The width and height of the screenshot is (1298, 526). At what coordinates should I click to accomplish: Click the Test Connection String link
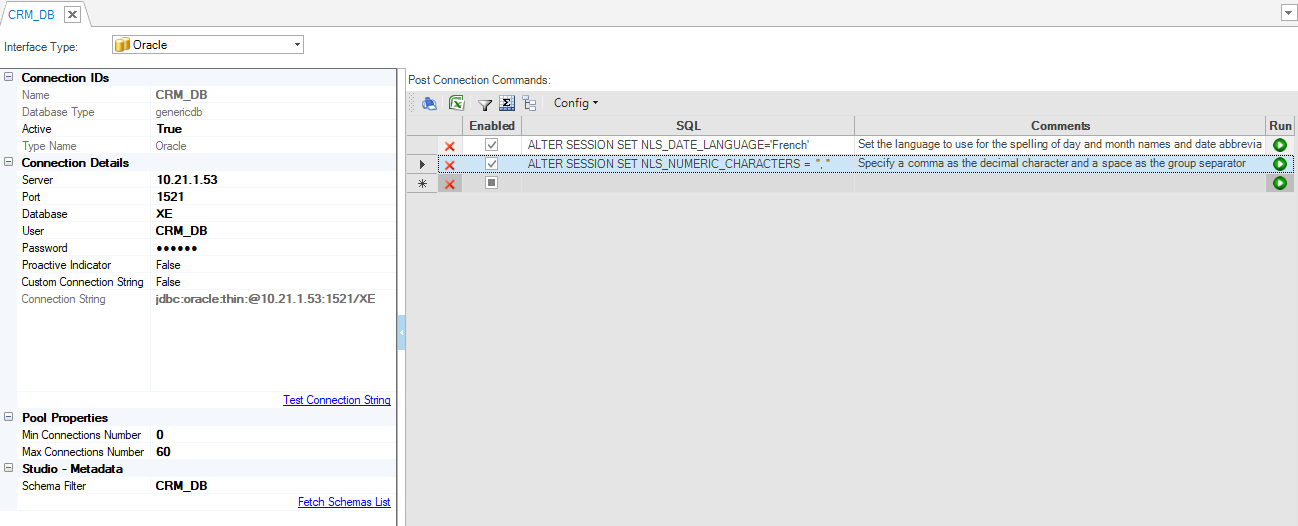pyautogui.click(x=336, y=400)
